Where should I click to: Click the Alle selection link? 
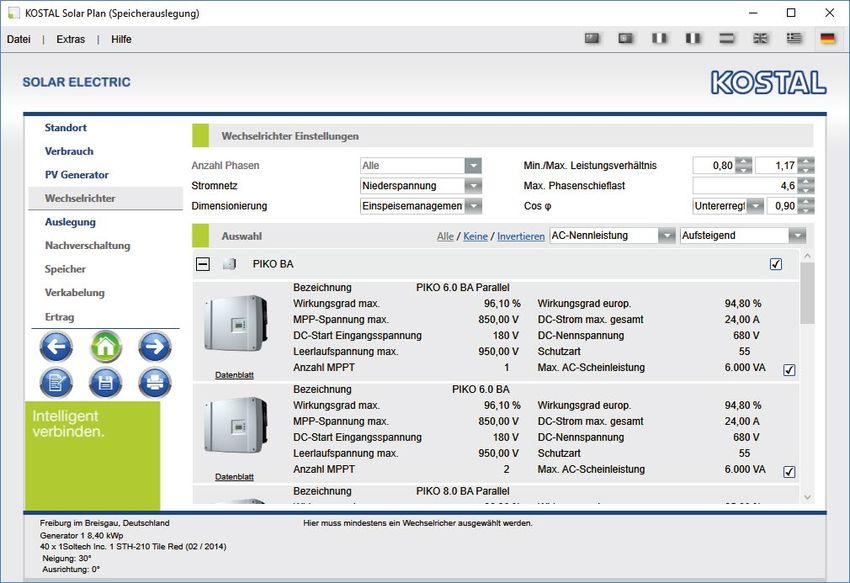tap(445, 236)
